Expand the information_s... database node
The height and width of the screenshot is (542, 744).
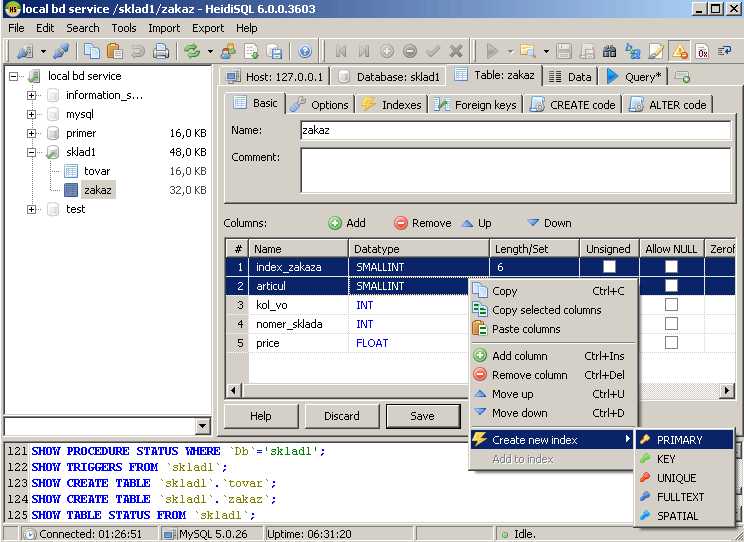click(31, 95)
